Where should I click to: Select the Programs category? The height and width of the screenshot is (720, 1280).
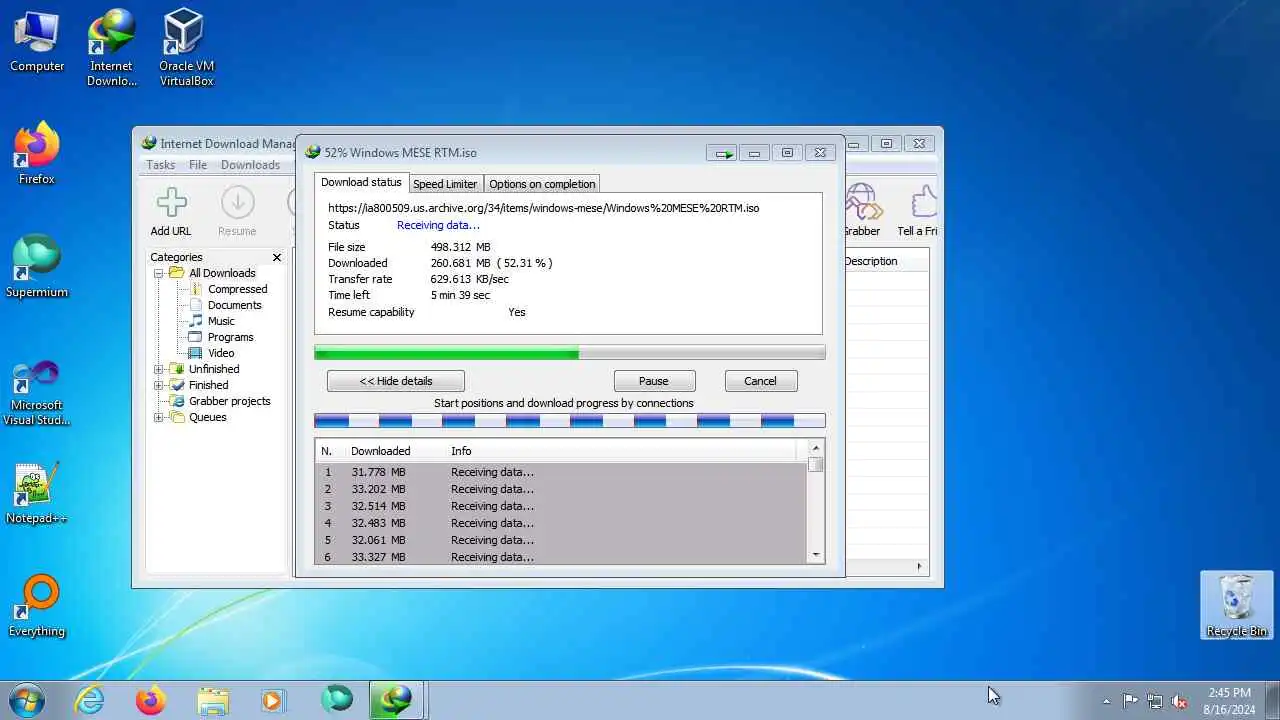click(x=230, y=337)
